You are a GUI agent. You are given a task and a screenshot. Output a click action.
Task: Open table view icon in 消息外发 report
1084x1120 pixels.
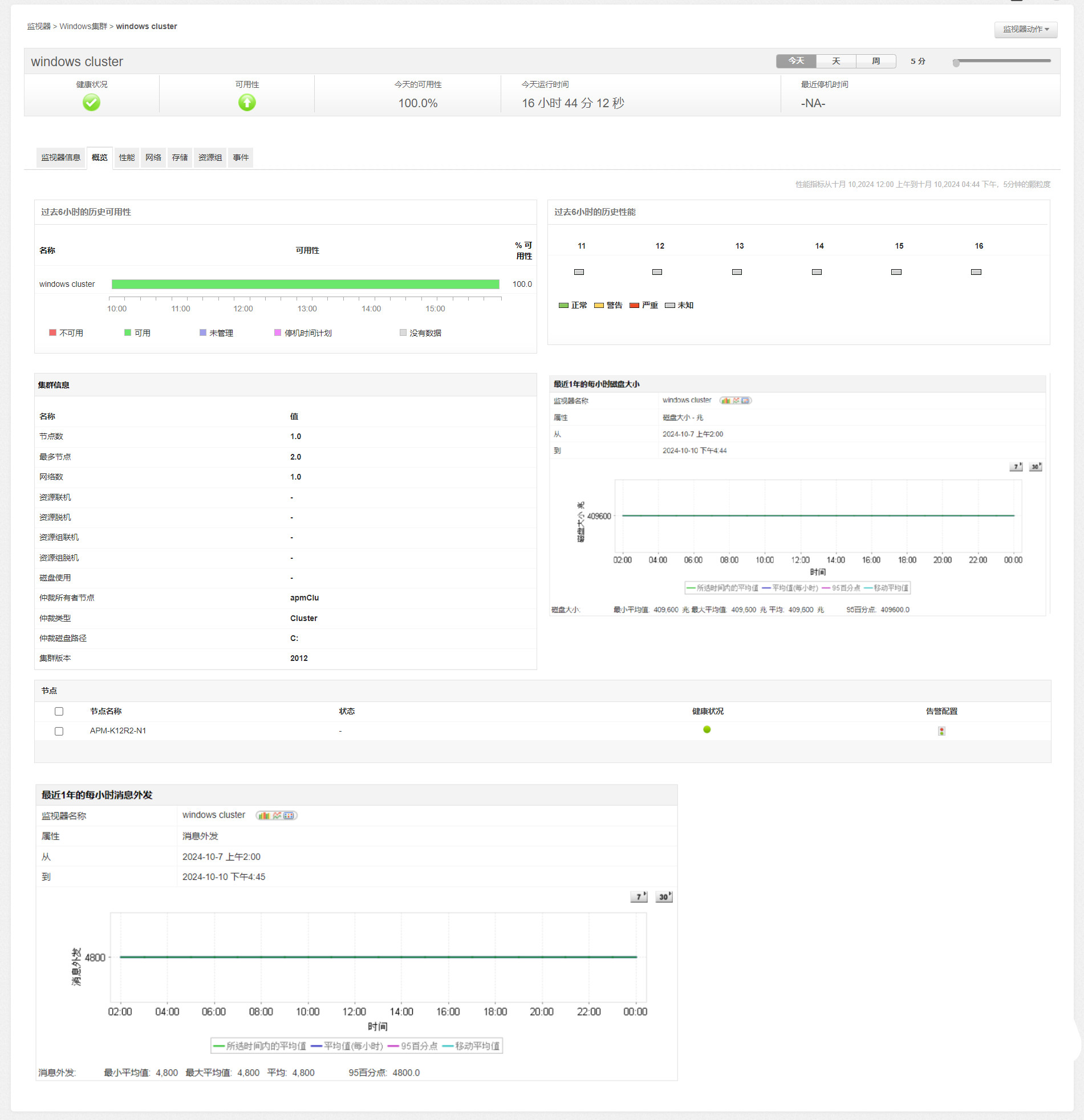pyautogui.click(x=289, y=815)
